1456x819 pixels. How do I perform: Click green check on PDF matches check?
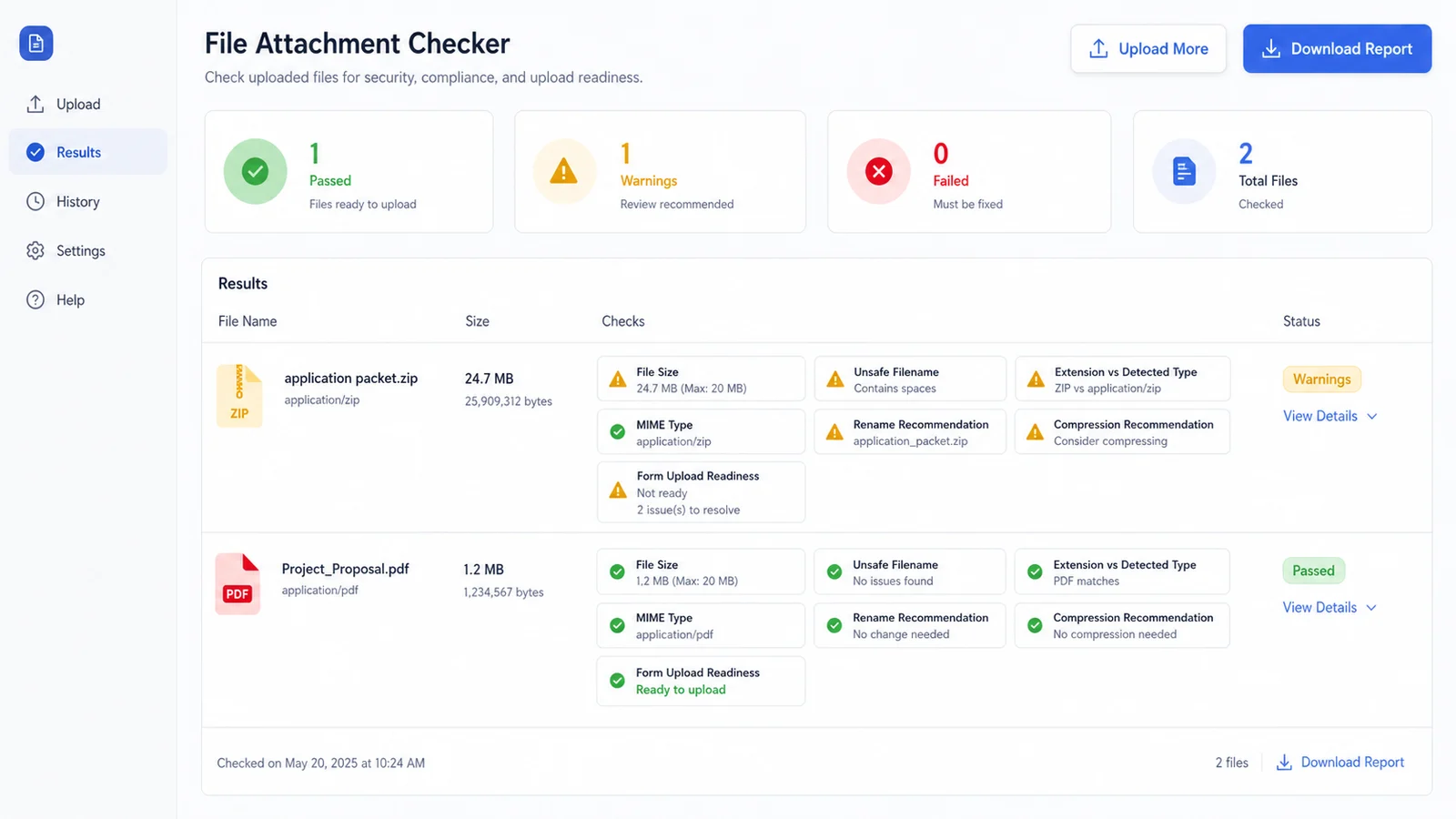(x=1035, y=572)
